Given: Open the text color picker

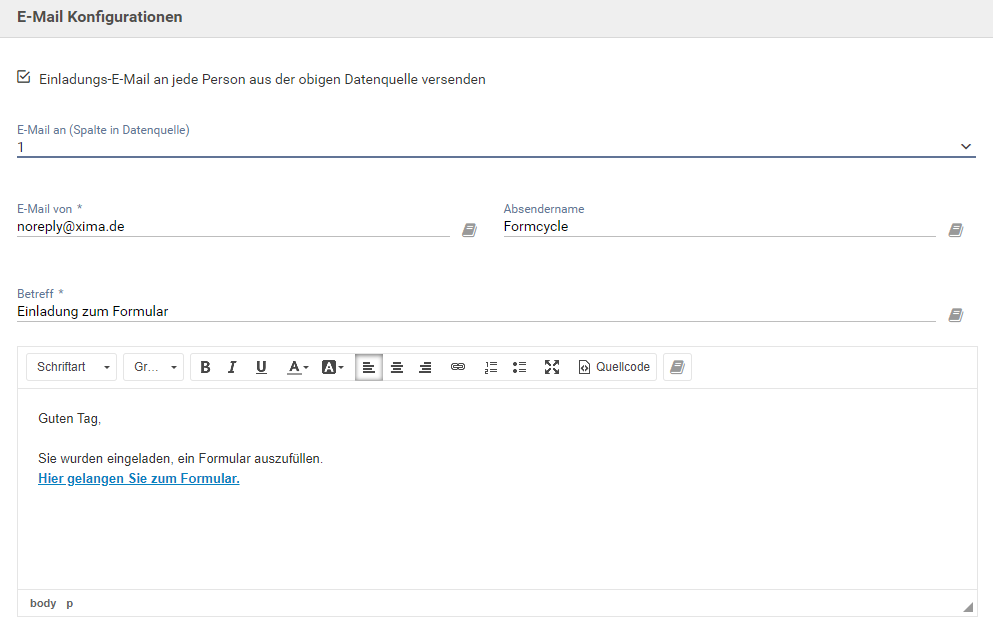Looking at the screenshot, I should (298, 367).
